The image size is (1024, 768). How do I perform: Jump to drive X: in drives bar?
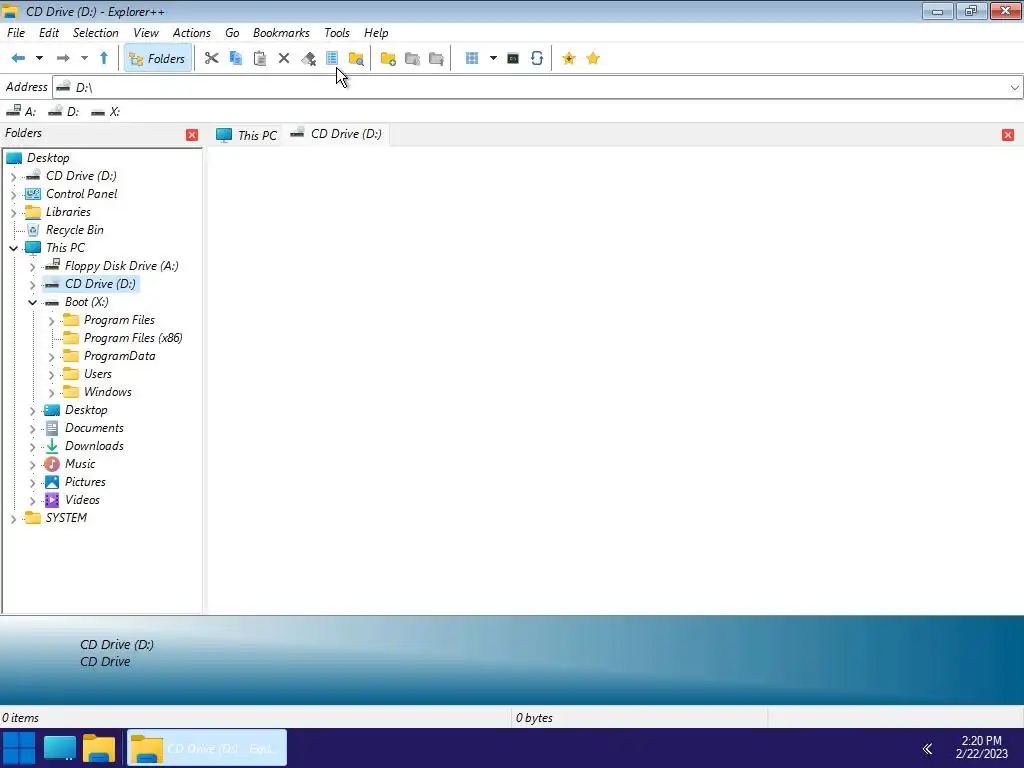[x=106, y=112]
